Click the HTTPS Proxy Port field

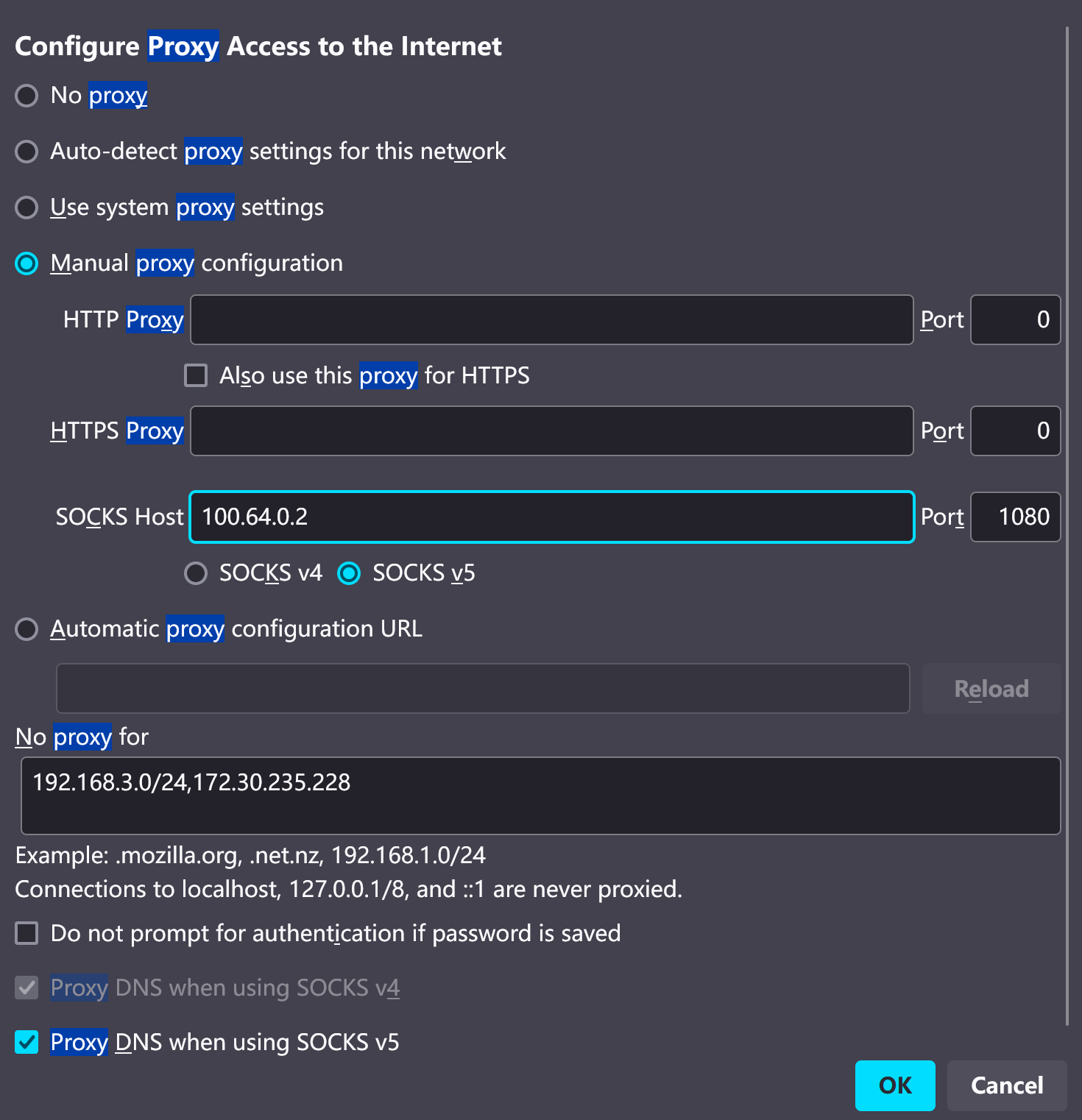1014,431
